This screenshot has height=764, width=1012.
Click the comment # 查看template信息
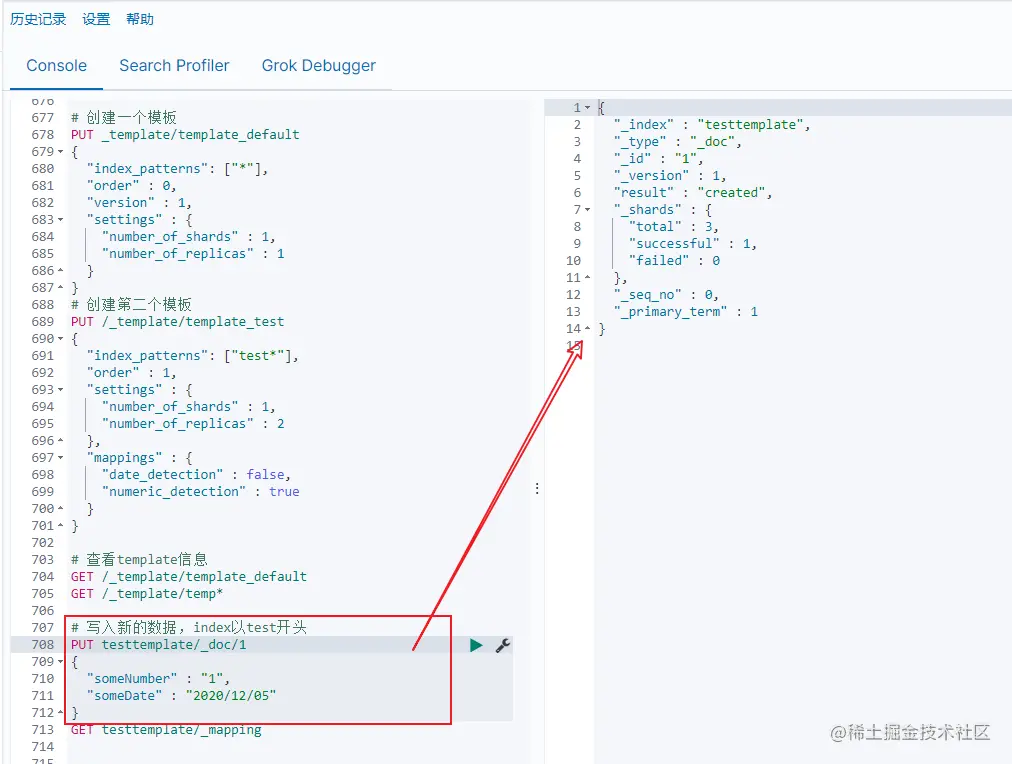tap(139, 559)
